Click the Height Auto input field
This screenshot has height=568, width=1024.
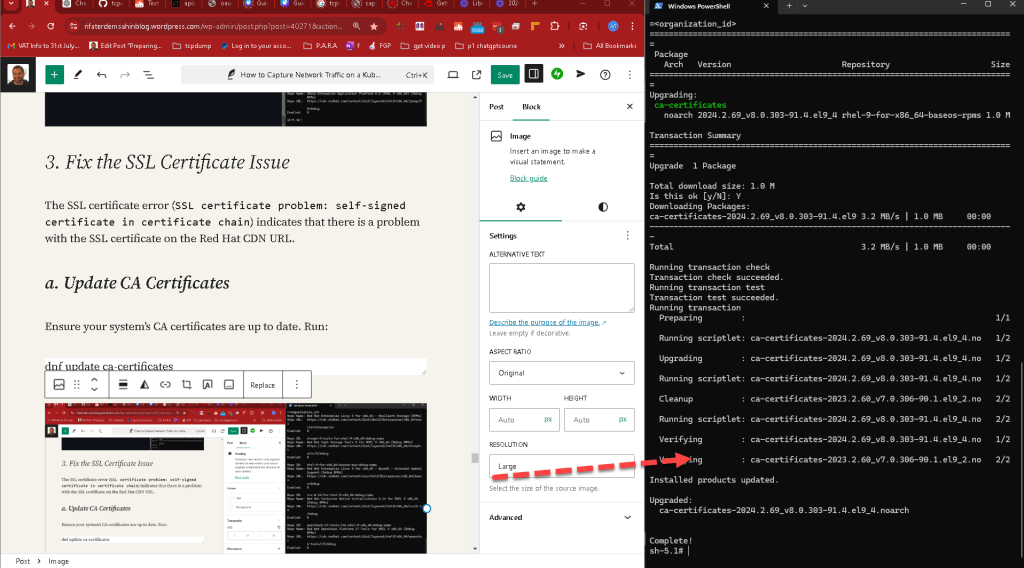point(599,420)
